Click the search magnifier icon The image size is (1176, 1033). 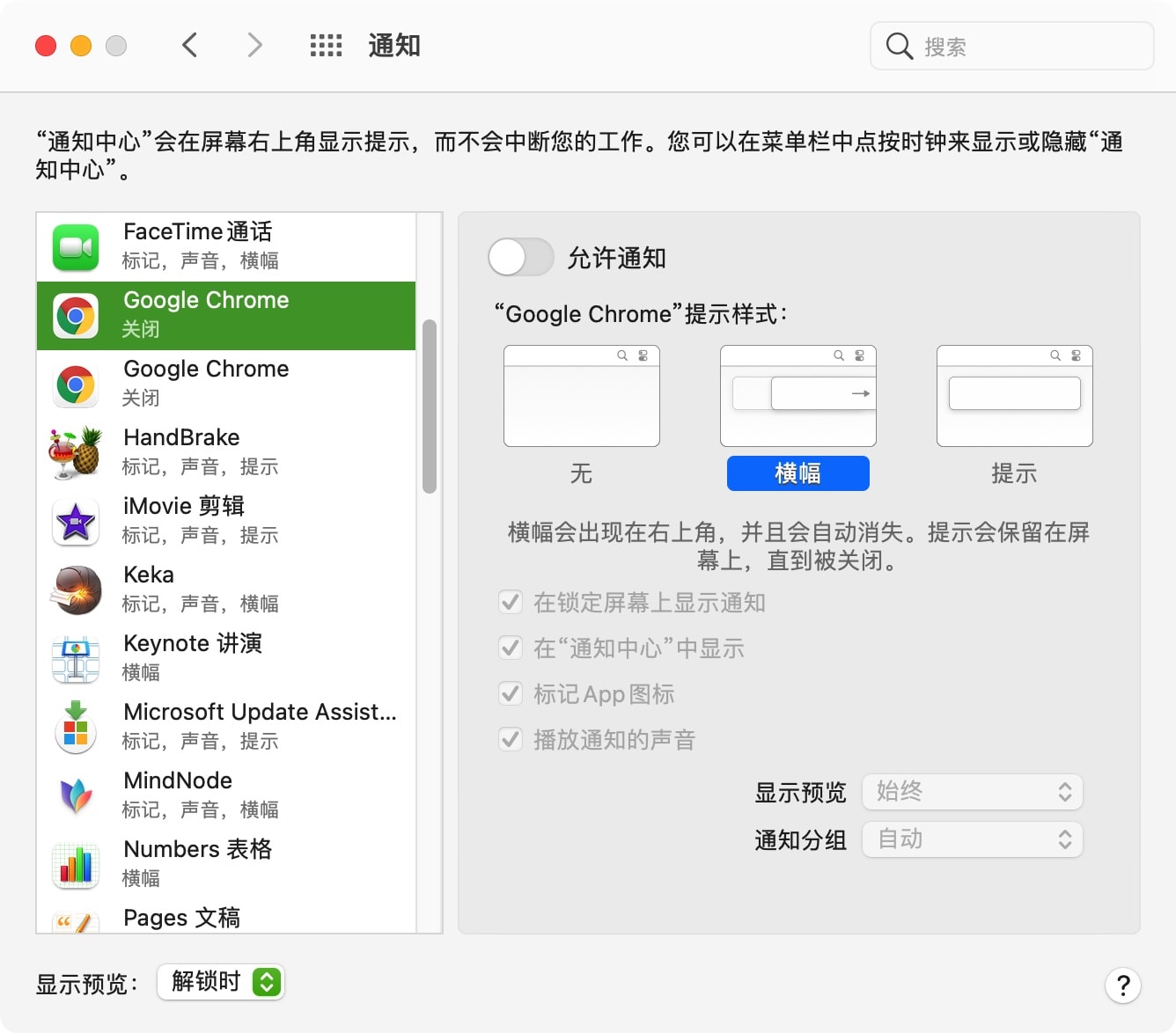pos(899,46)
